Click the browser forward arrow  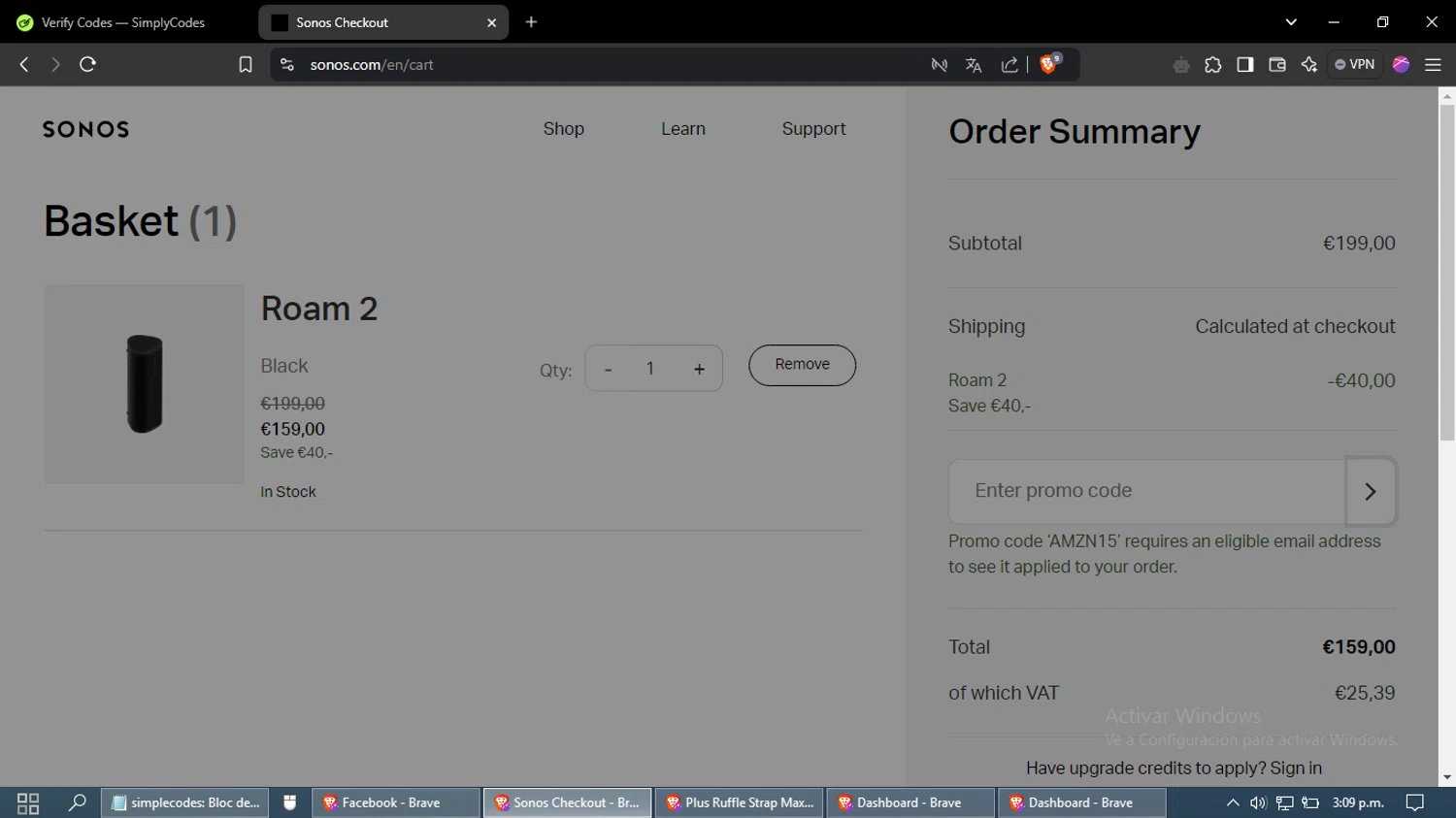(x=55, y=65)
